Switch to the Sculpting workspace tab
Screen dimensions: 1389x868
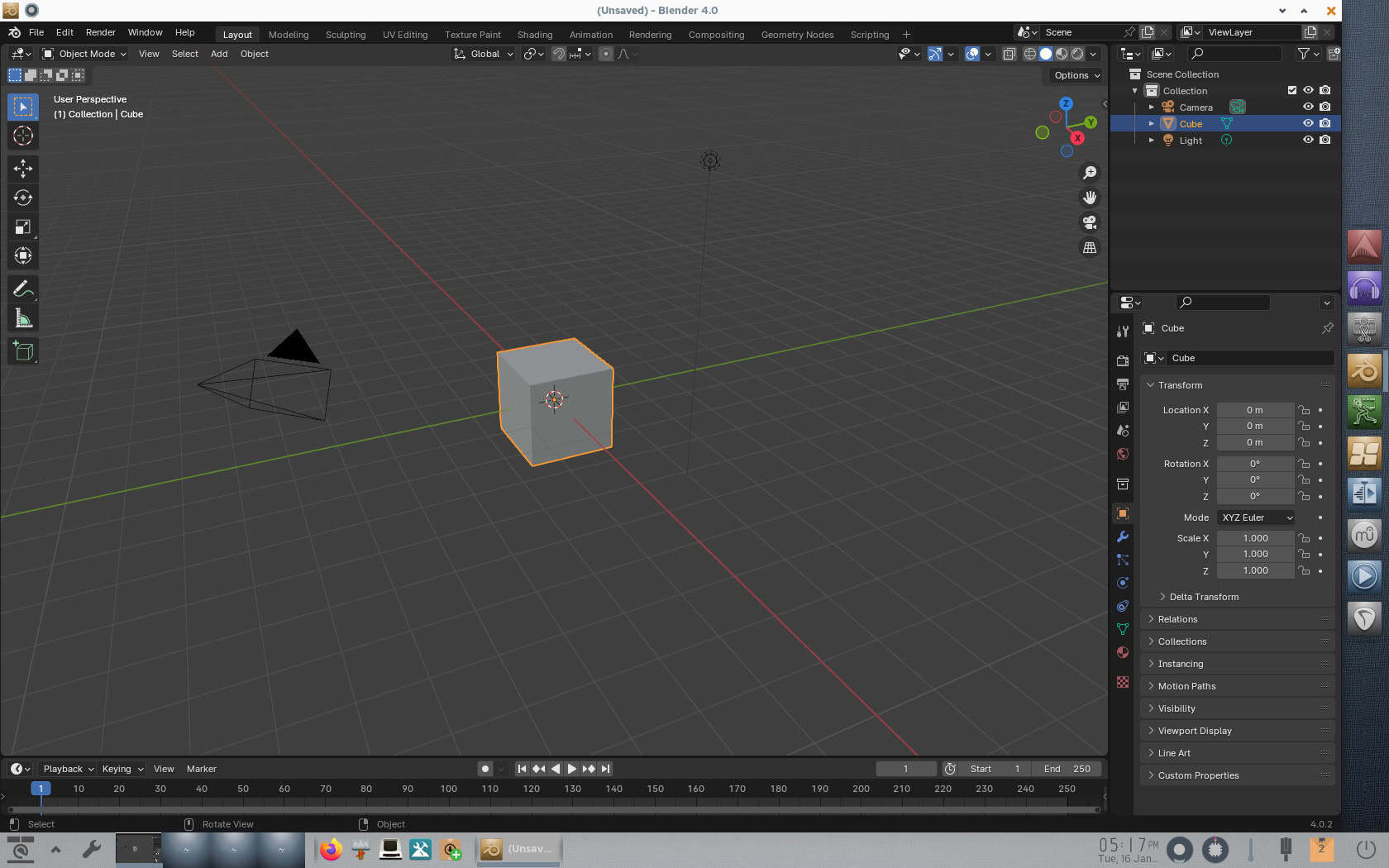(346, 35)
